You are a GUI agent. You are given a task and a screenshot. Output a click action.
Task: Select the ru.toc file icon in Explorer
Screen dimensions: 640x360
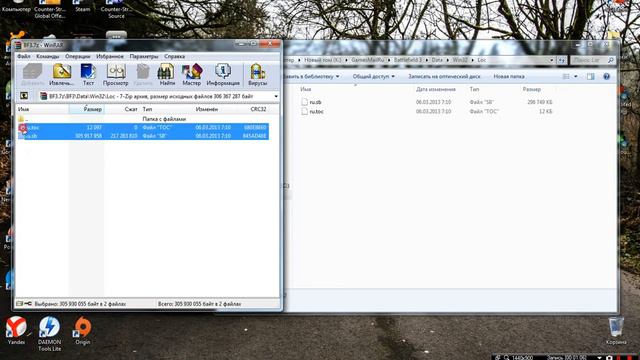[x=304, y=111]
